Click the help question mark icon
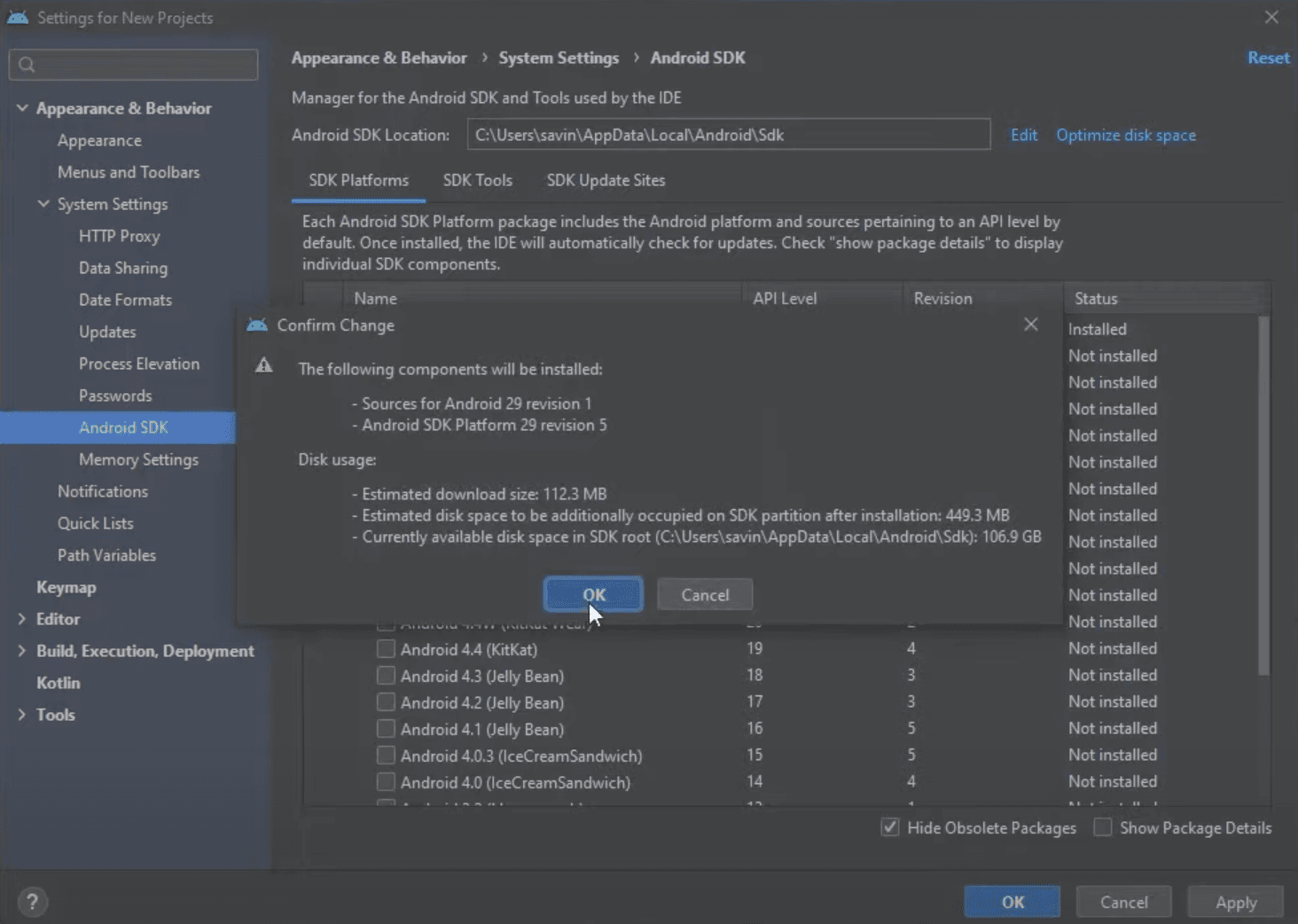1298x924 pixels. click(x=33, y=901)
